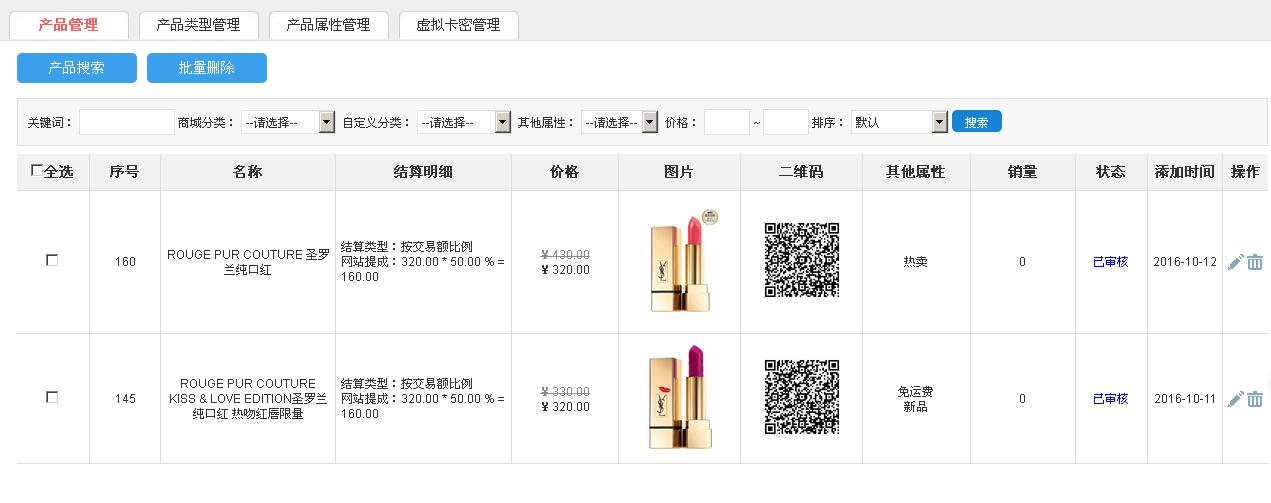Check the box for product row 160

(x=52, y=260)
